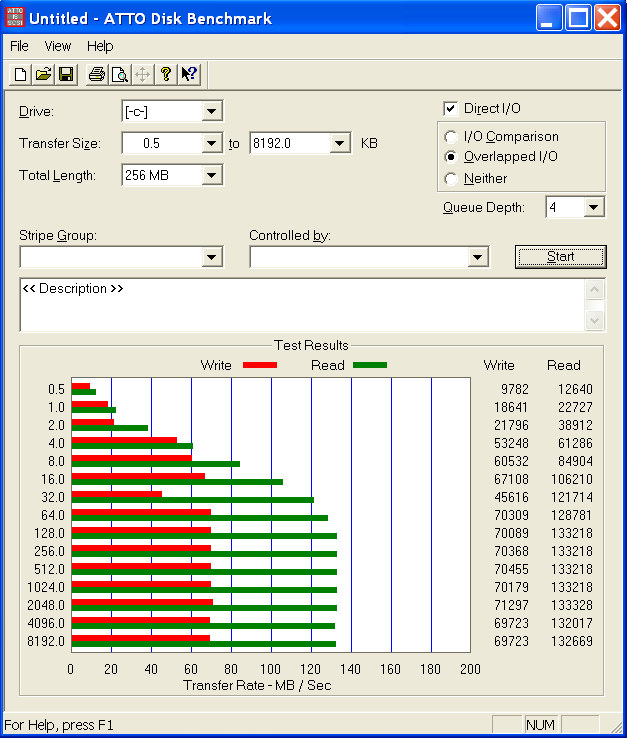Screen dimensions: 627x738
Task: Click the read value 84904
Action: (575, 461)
